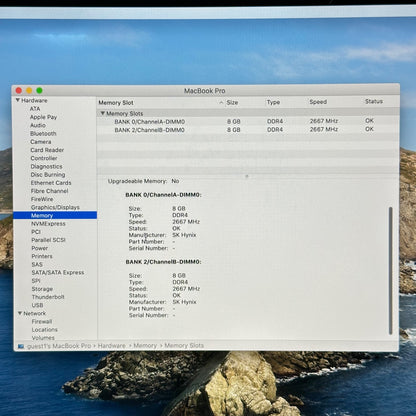Collapse the Network section triangle
The height and width of the screenshot is (416, 416).
point(20,313)
